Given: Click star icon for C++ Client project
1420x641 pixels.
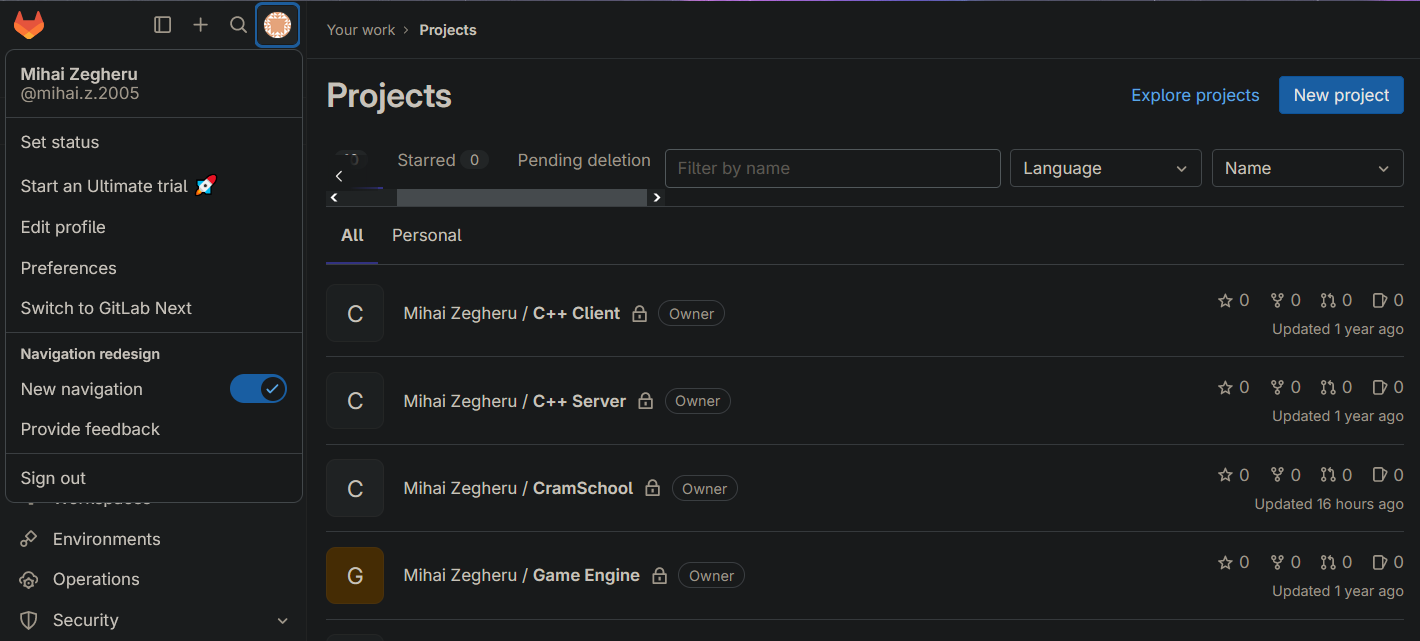Looking at the screenshot, I should click(x=1225, y=301).
